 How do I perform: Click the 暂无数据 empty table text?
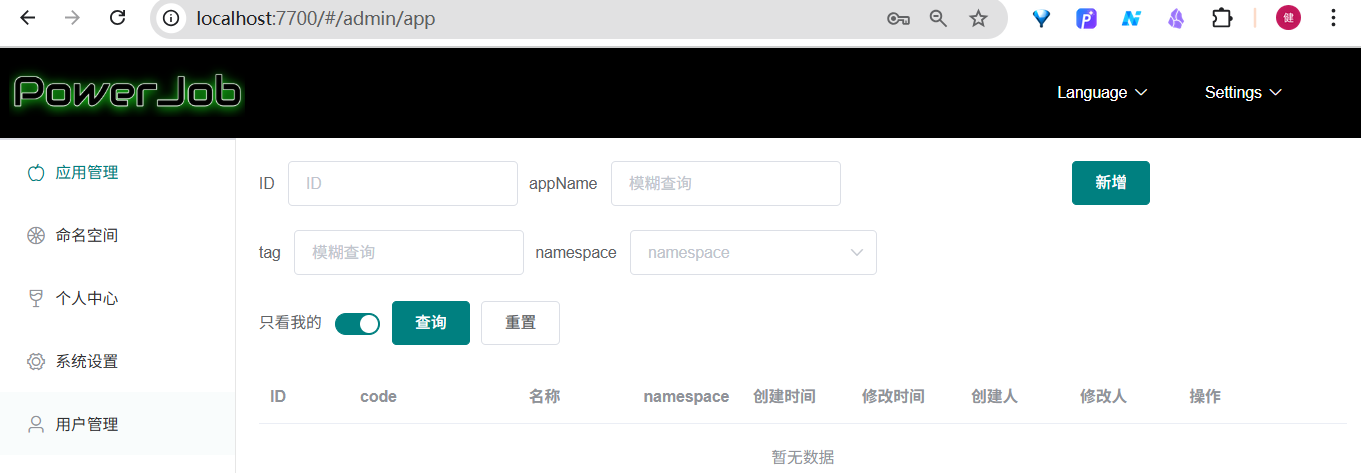click(x=803, y=457)
